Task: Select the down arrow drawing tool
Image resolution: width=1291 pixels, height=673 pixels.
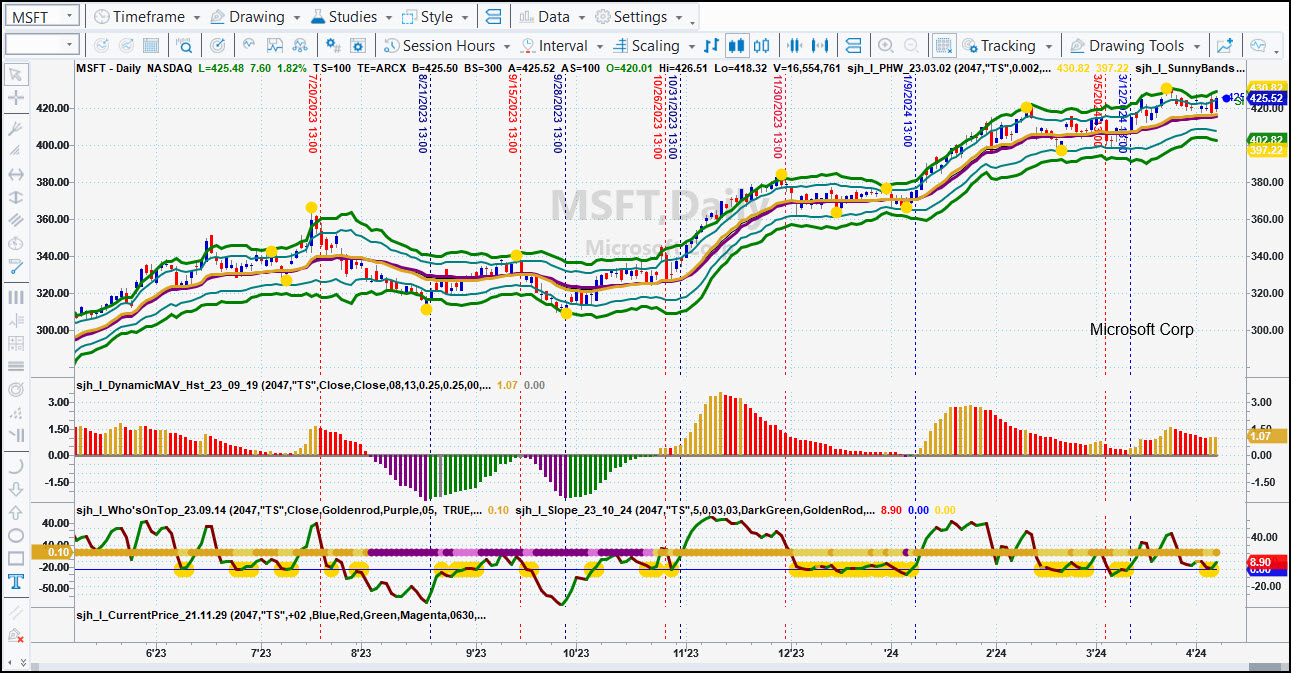Action: (x=16, y=489)
